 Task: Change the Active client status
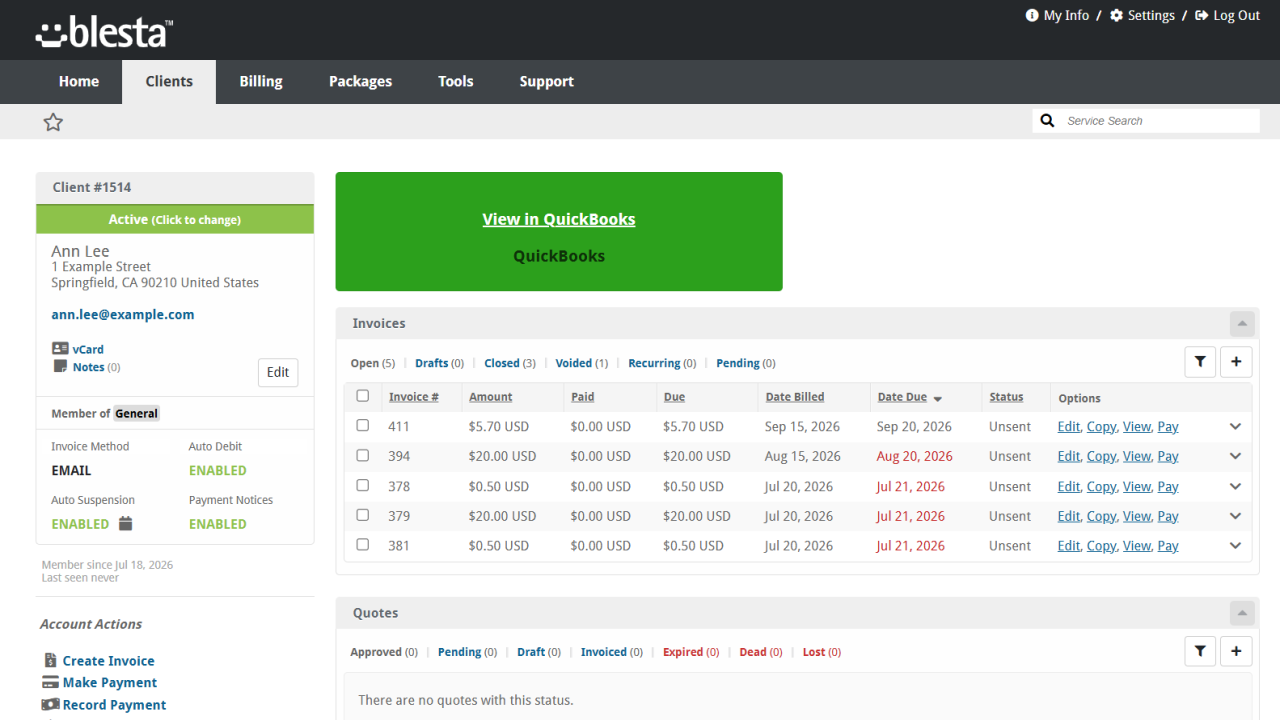click(x=175, y=219)
